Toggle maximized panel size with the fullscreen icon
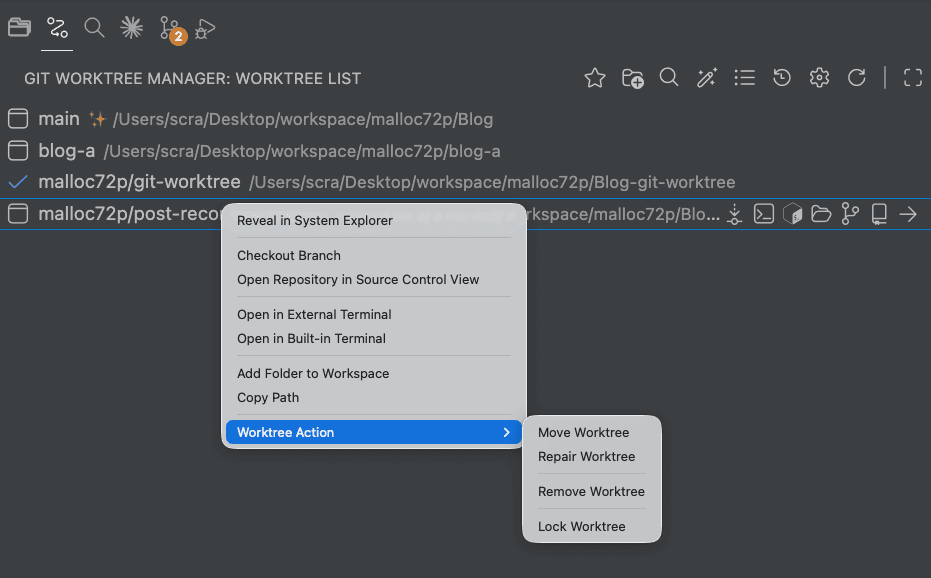931x578 pixels. (x=912, y=78)
